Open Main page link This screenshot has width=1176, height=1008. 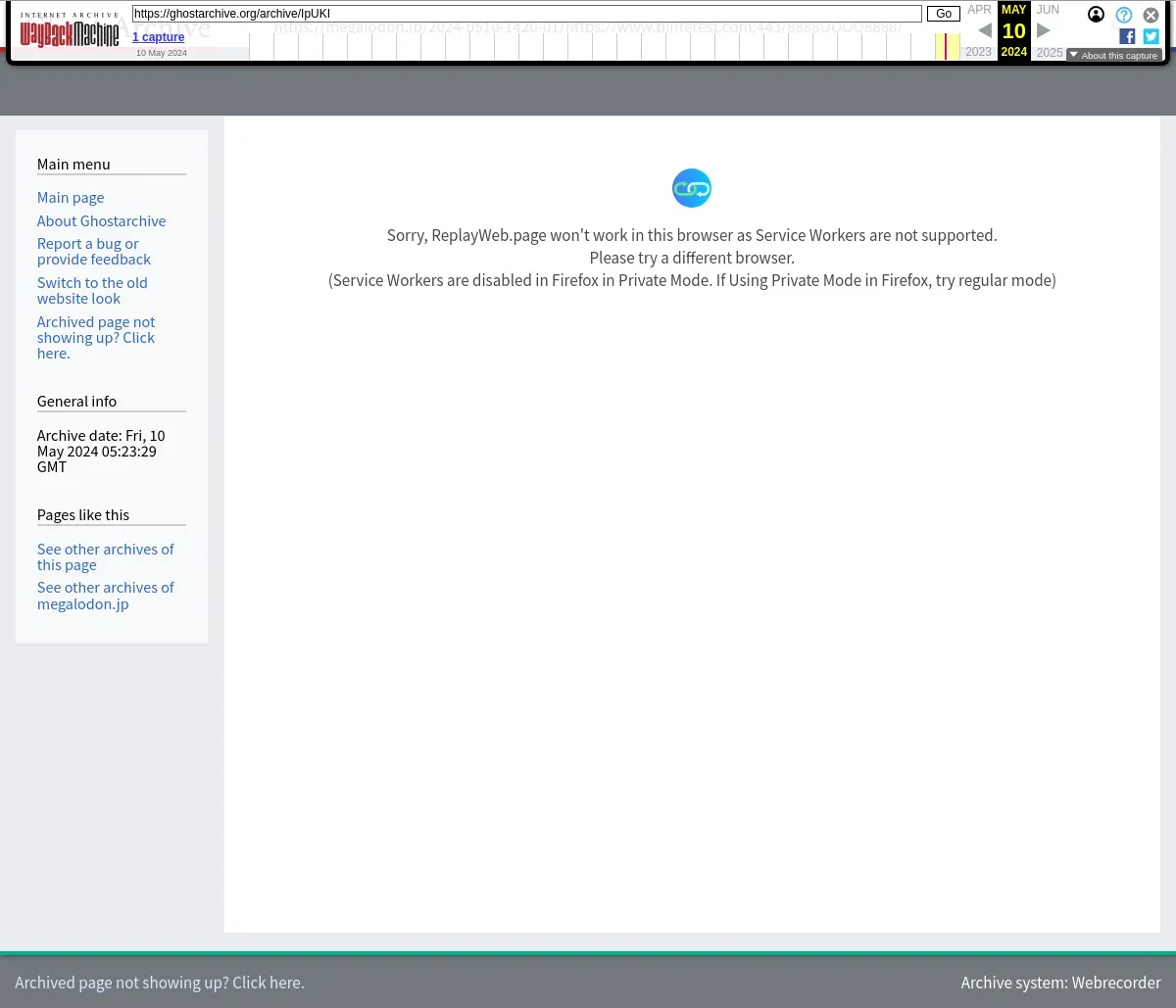pos(71,198)
